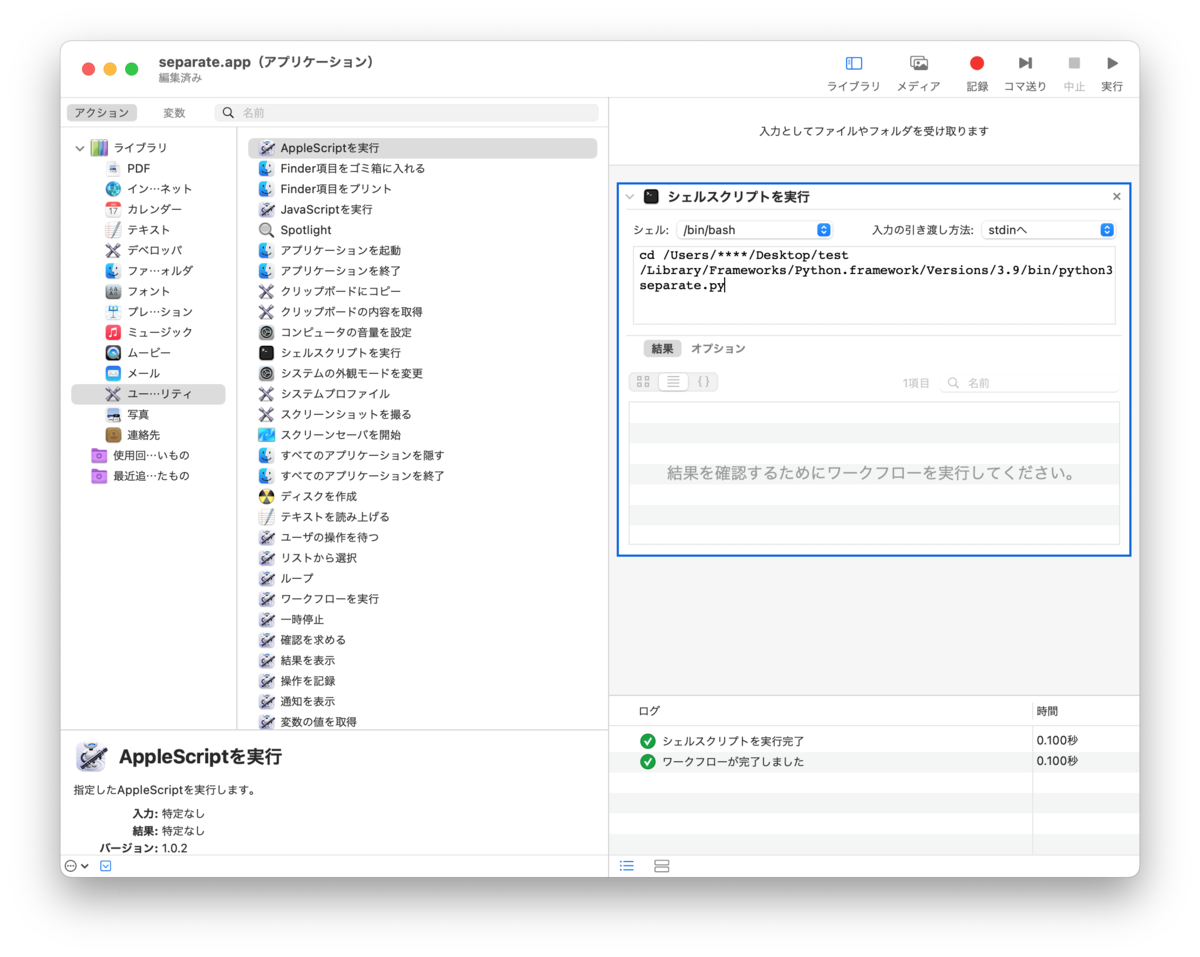Show log list view at bottom
1200x957 pixels.
pyautogui.click(x=627, y=866)
